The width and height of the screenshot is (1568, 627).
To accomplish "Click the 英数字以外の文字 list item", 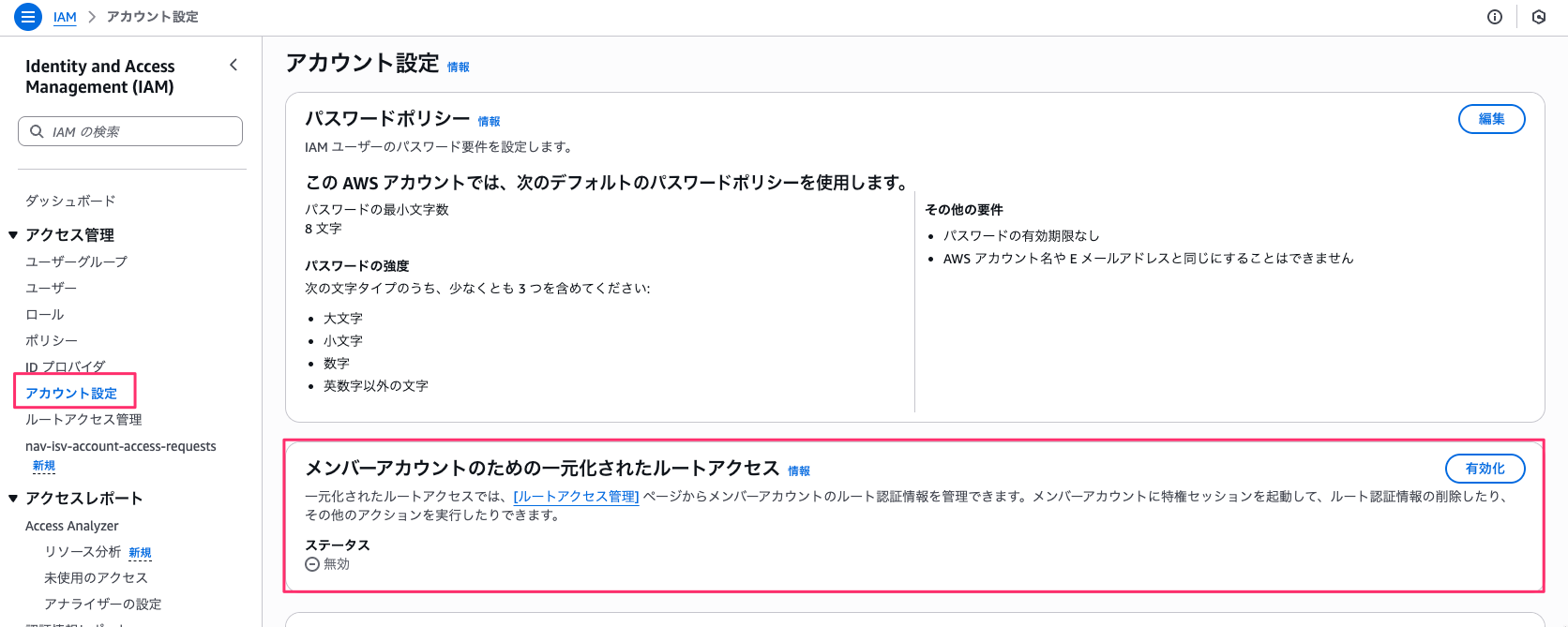I will coord(376,386).
